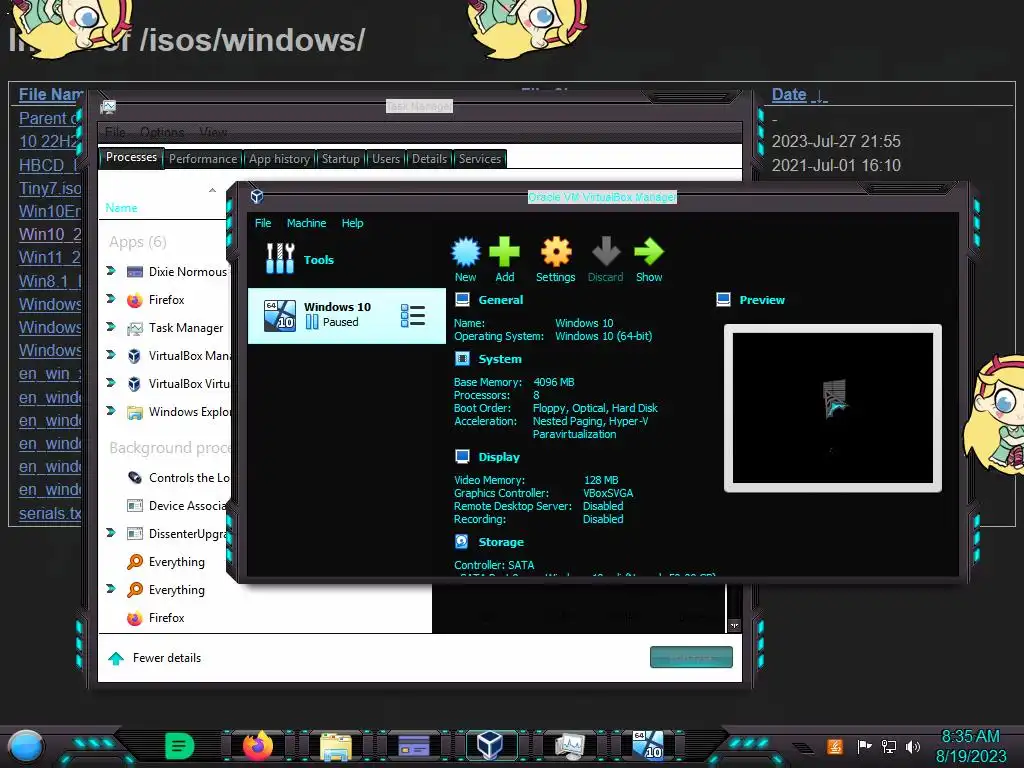Open VirtualBox Machine menu
The image size is (1024, 768).
pos(306,223)
